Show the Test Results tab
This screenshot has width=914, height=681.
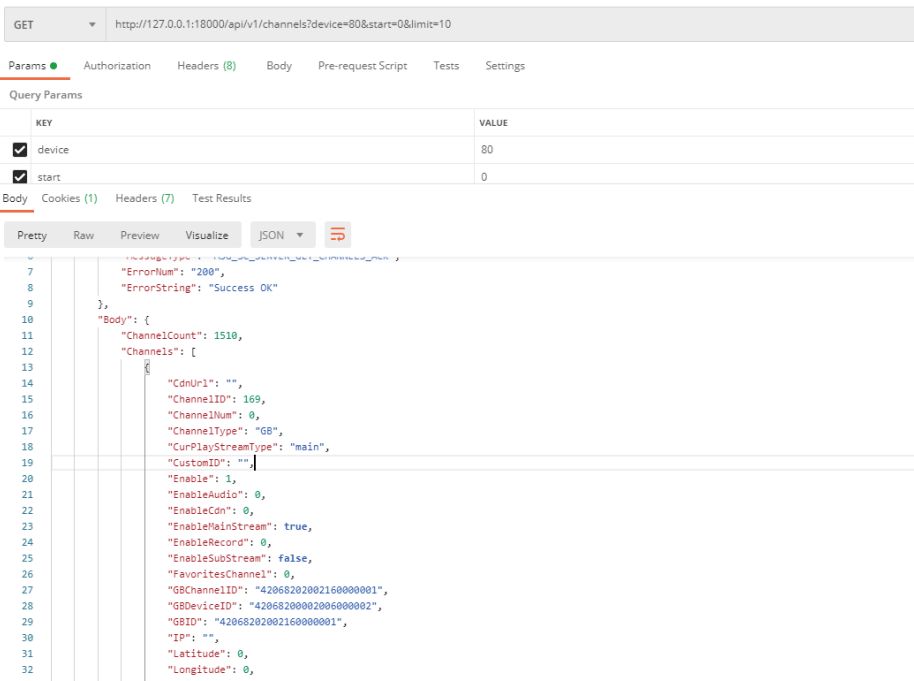click(221, 198)
